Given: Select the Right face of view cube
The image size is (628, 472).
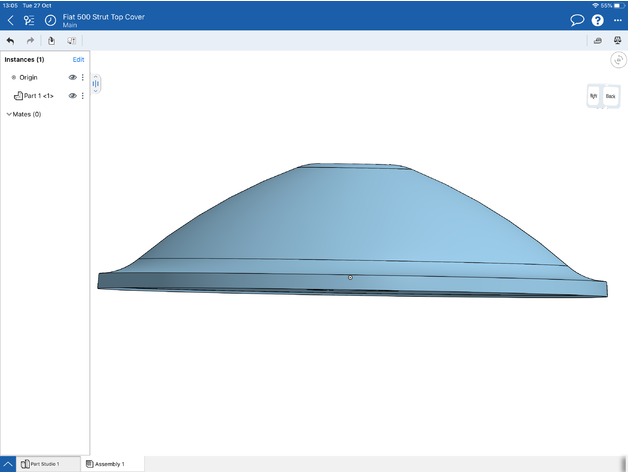Looking at the screenshot, I should pyautogui.click(x=594, y=96).
